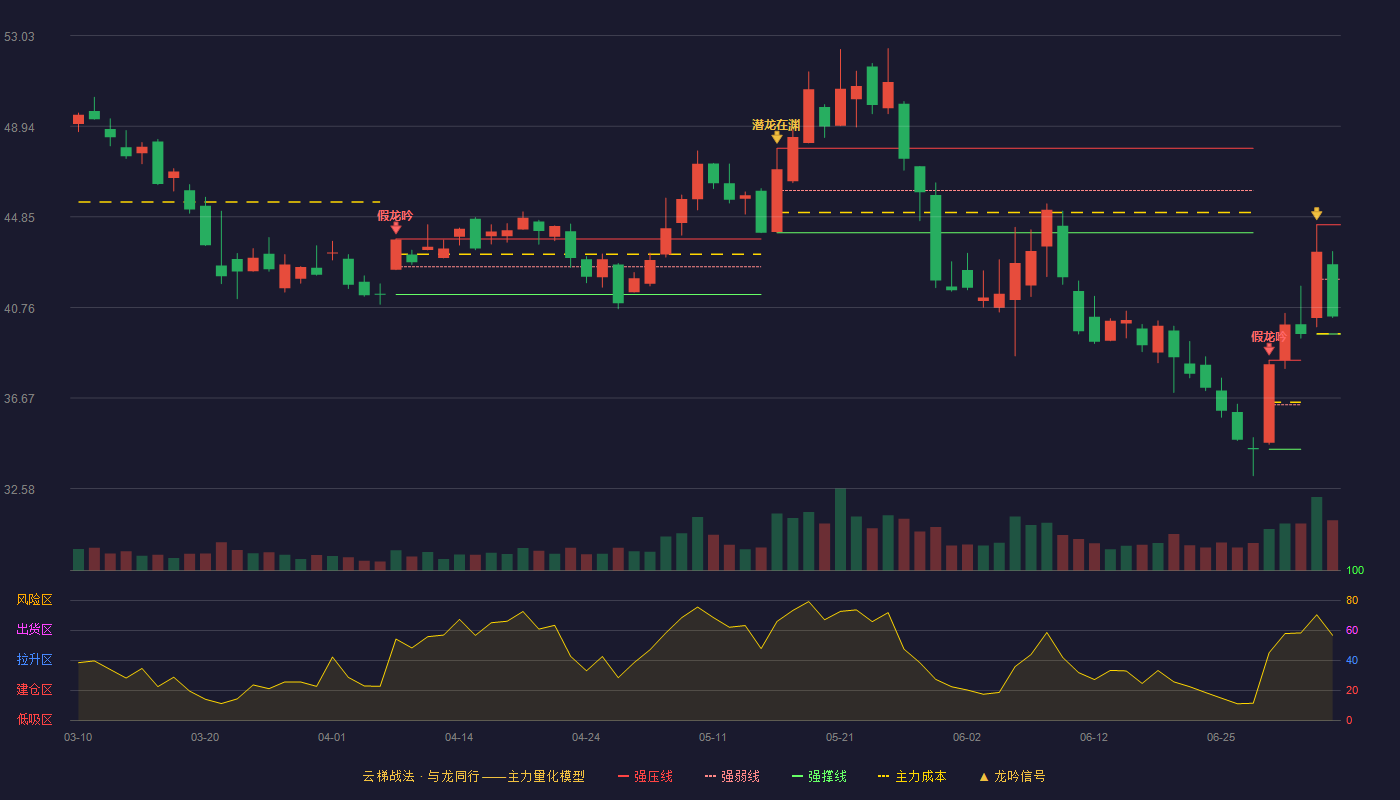Click the 53.03 price axis label
Image resolution: width=1400 pixels, height=800 pixels.
tap(19, 37)
